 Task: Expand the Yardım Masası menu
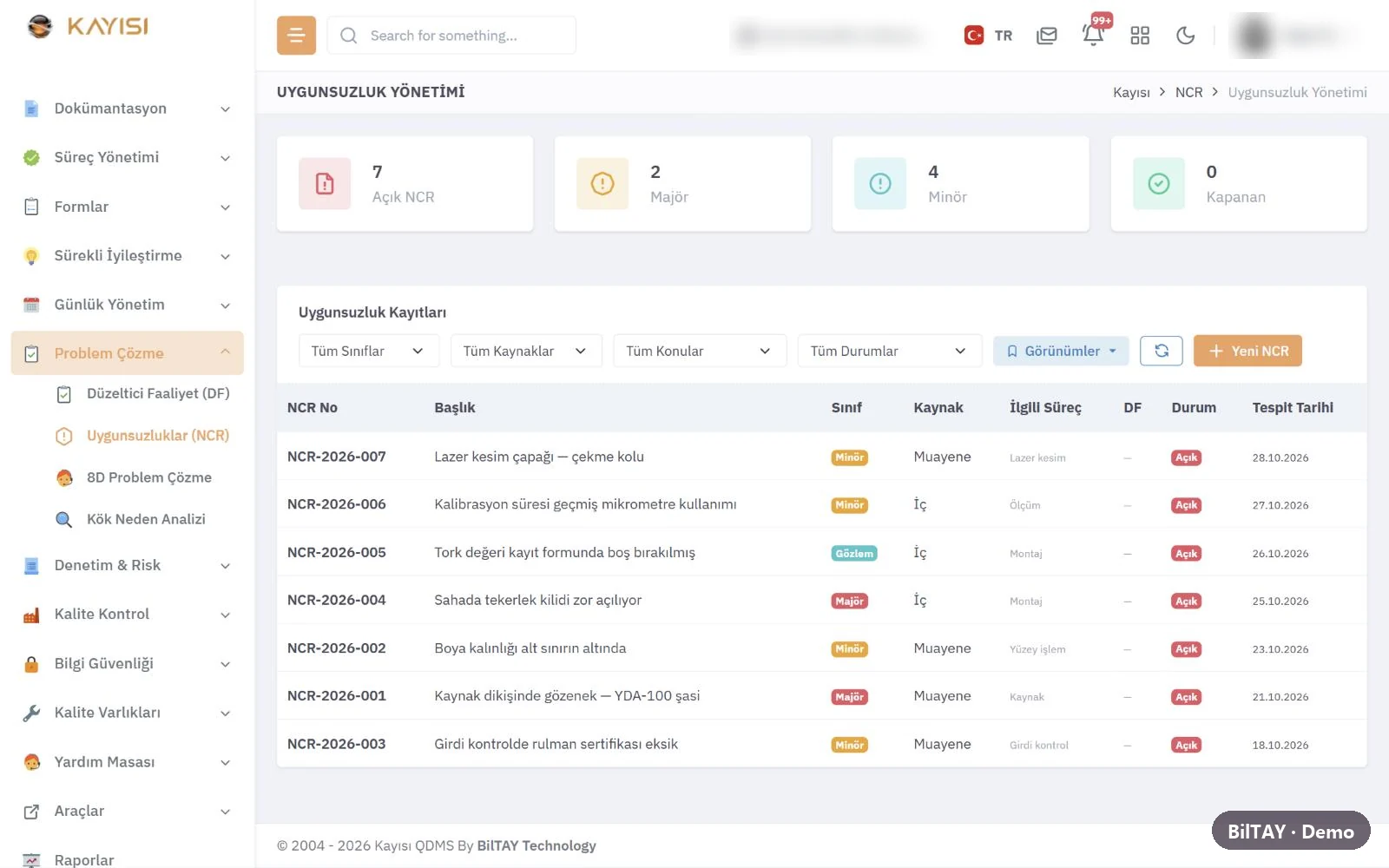click(128, 762)
